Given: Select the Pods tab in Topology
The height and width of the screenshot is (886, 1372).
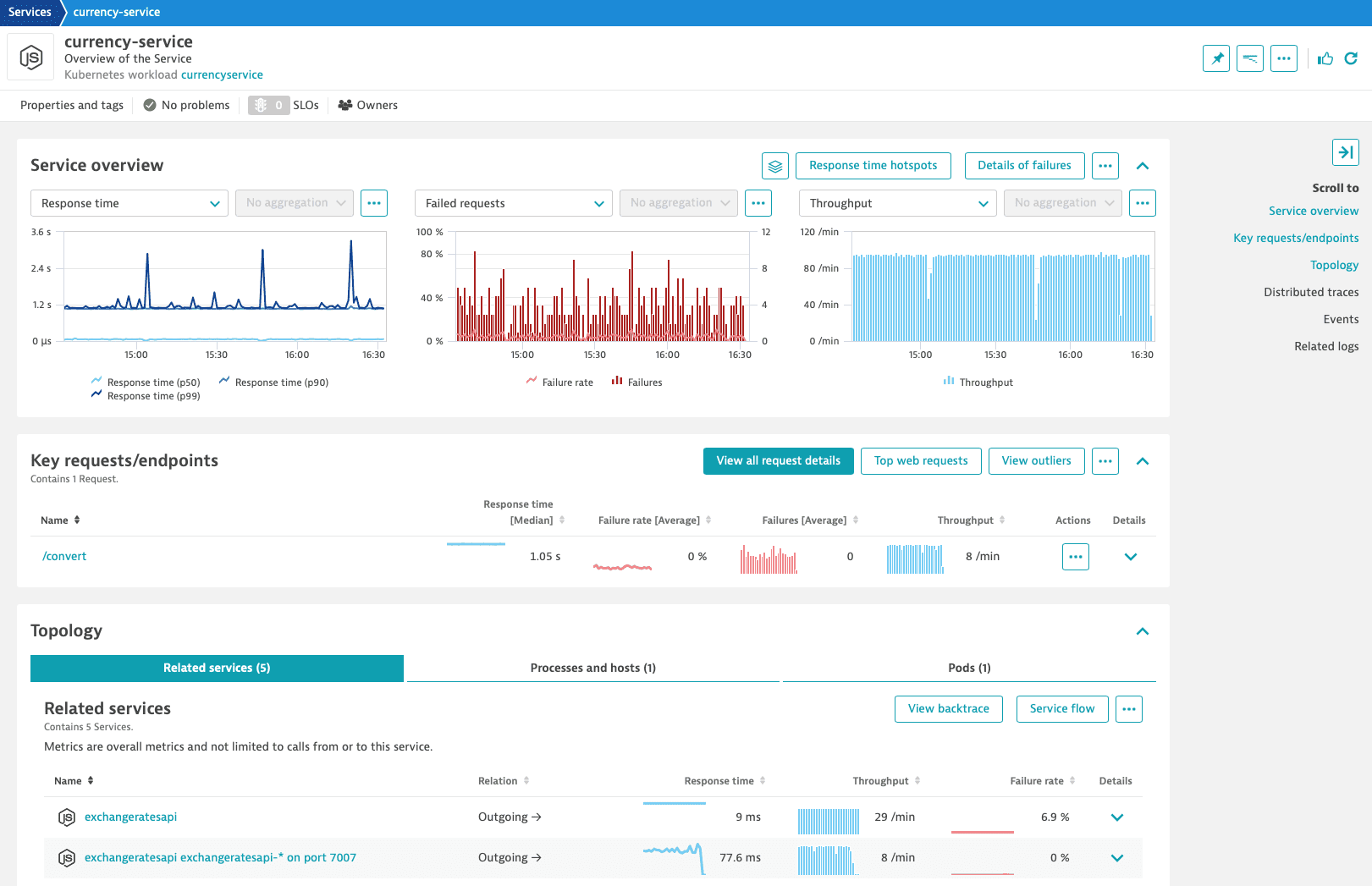Looking at the screenshot, I should click(969, 668).
